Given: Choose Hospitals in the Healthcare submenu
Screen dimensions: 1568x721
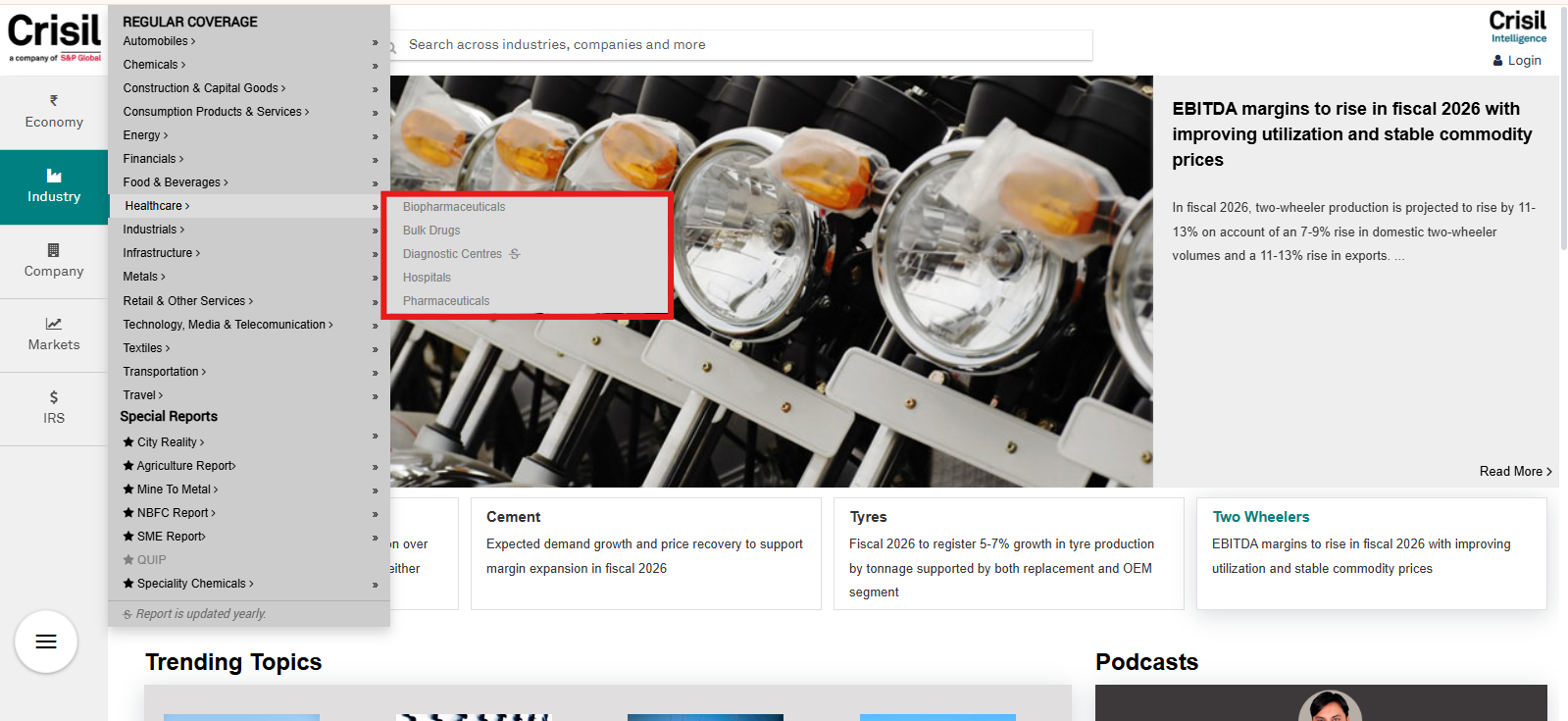Looking at the screenshot, I should tap(427, 278).
